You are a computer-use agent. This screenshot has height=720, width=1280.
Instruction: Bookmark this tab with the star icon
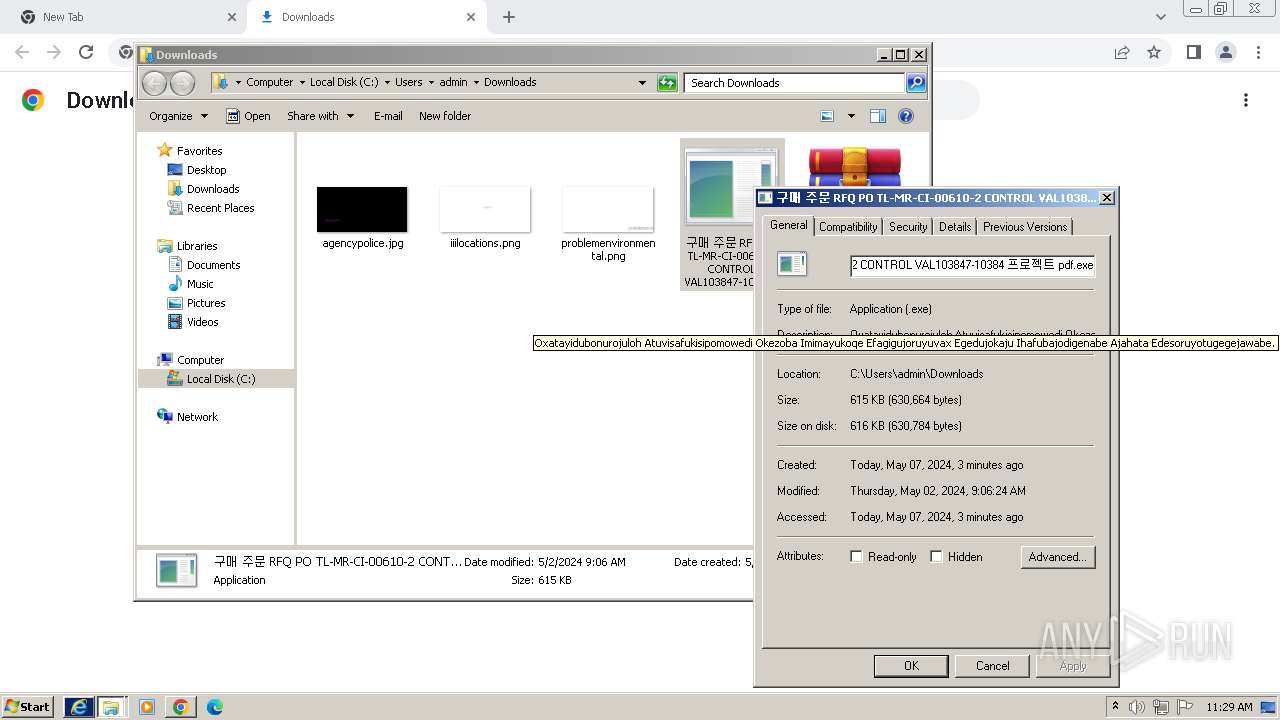point(1154,52)
